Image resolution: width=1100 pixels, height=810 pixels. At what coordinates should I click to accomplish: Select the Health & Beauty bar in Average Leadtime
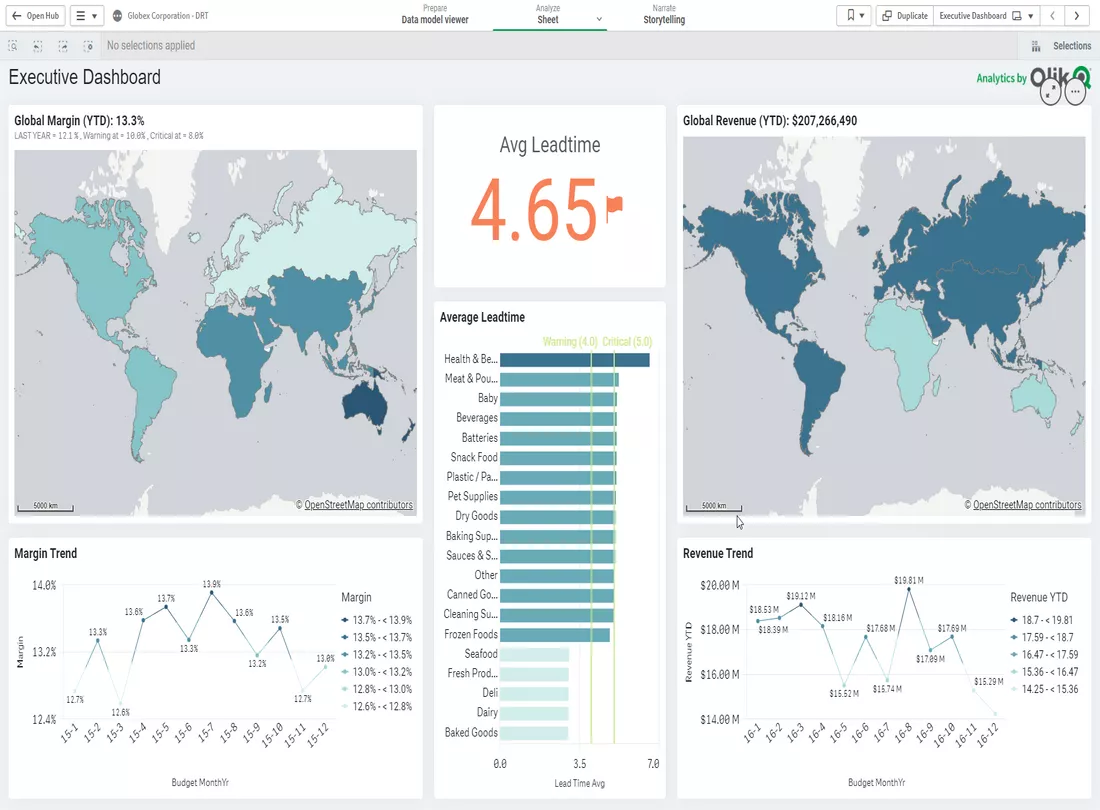point(570,358)
